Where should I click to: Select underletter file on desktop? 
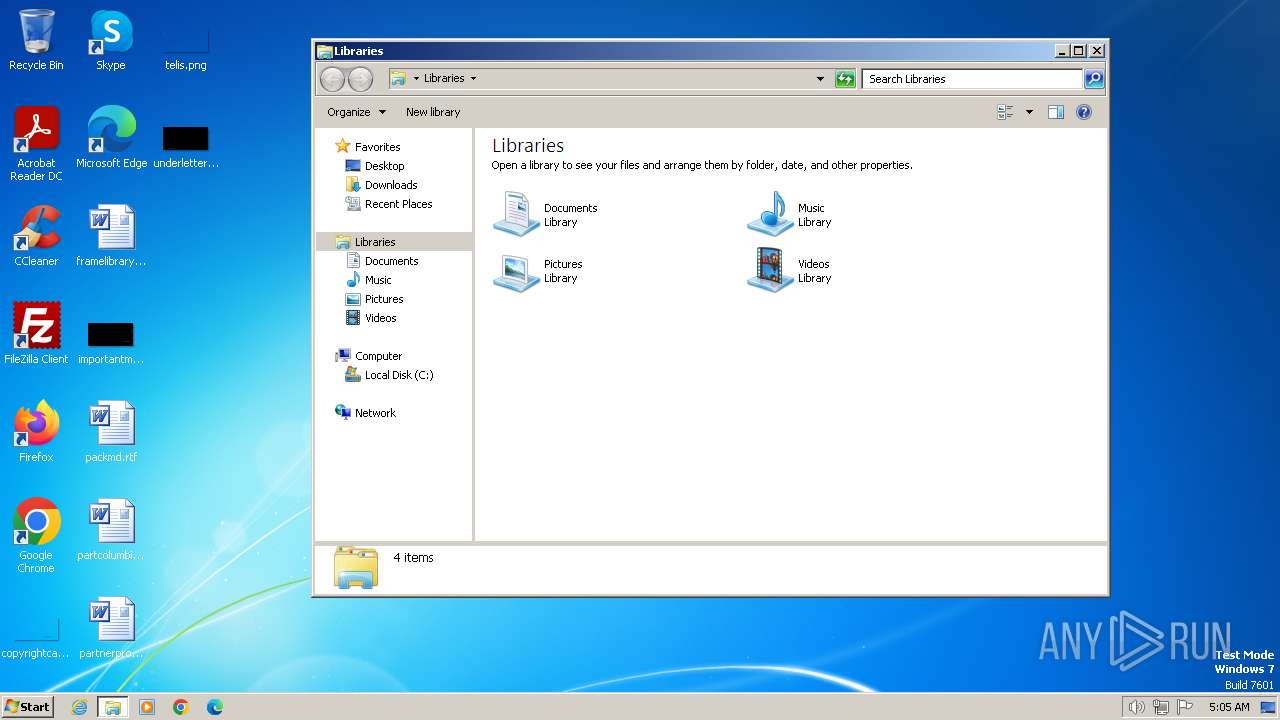pos(186,146)
